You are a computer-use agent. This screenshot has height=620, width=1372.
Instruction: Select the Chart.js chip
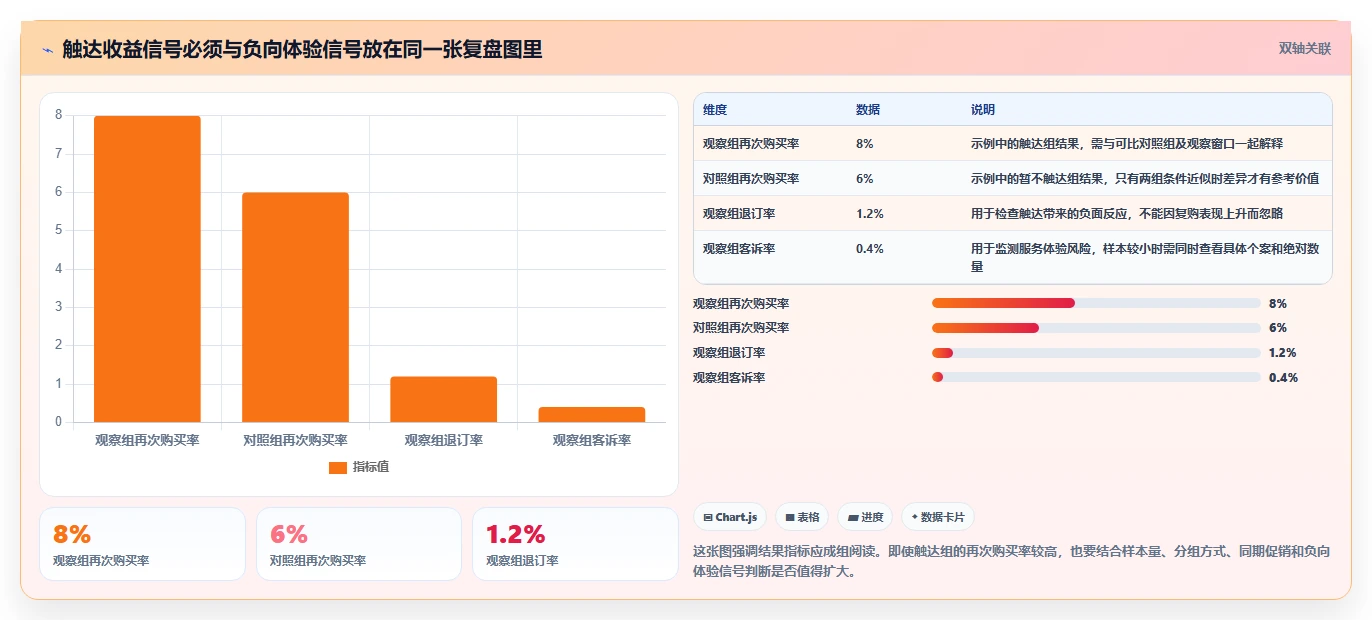[x=730, y=517]
